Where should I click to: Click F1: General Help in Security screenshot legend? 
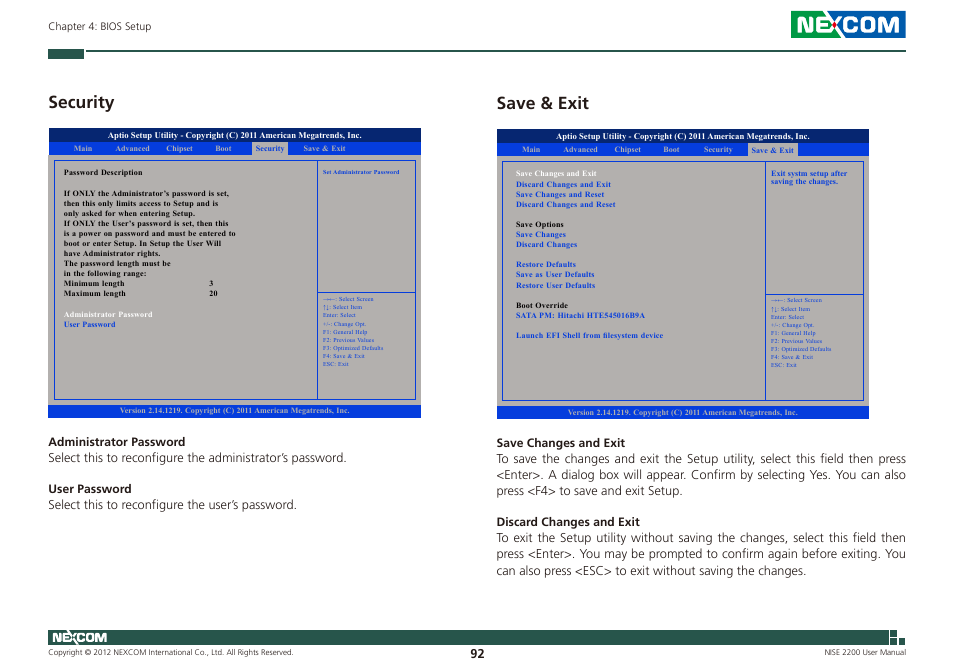click(x=345, y=332)
